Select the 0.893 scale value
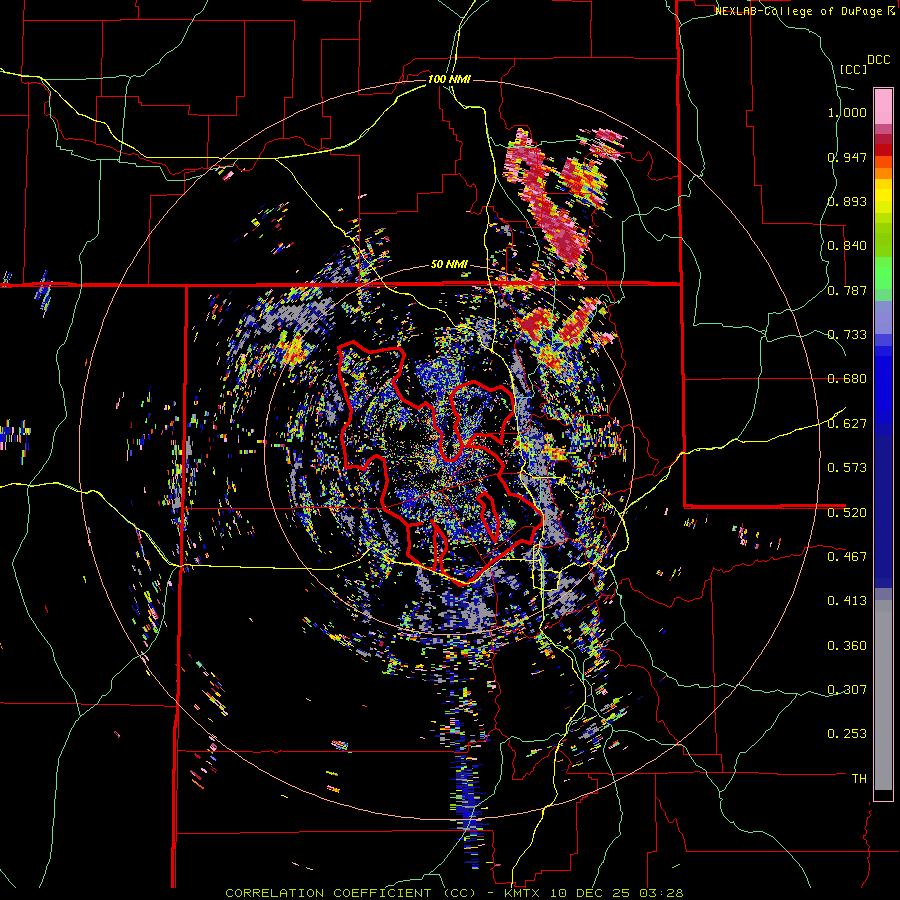The width and height of the screenshot is (900, 900). (x=847, y=201)
